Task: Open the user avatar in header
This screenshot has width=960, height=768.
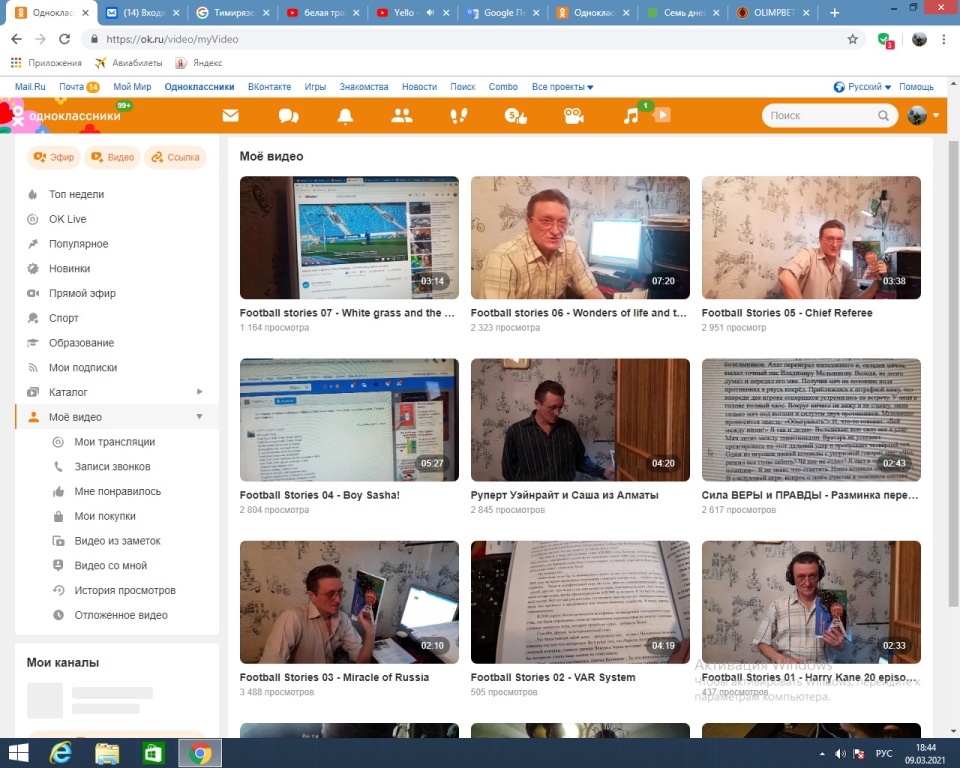Action: pos(917,115)
